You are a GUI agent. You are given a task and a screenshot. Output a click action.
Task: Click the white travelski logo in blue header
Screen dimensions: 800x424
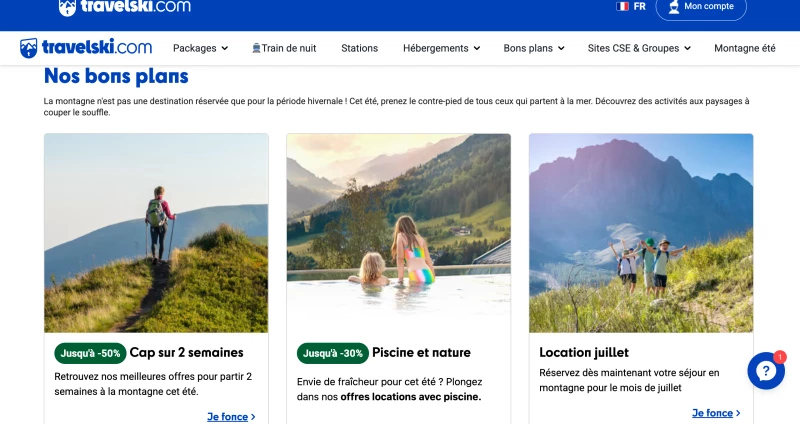pos(124,7)
